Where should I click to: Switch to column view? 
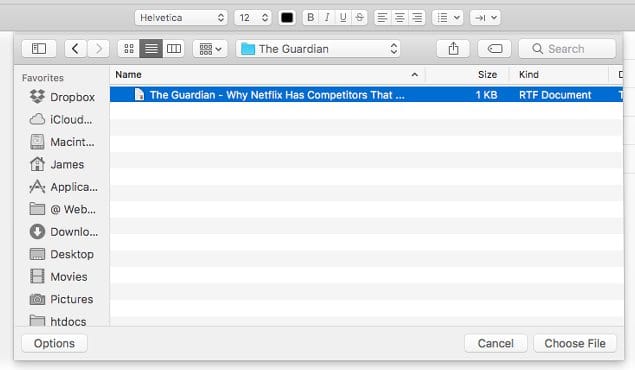click(x=174, y=49)
